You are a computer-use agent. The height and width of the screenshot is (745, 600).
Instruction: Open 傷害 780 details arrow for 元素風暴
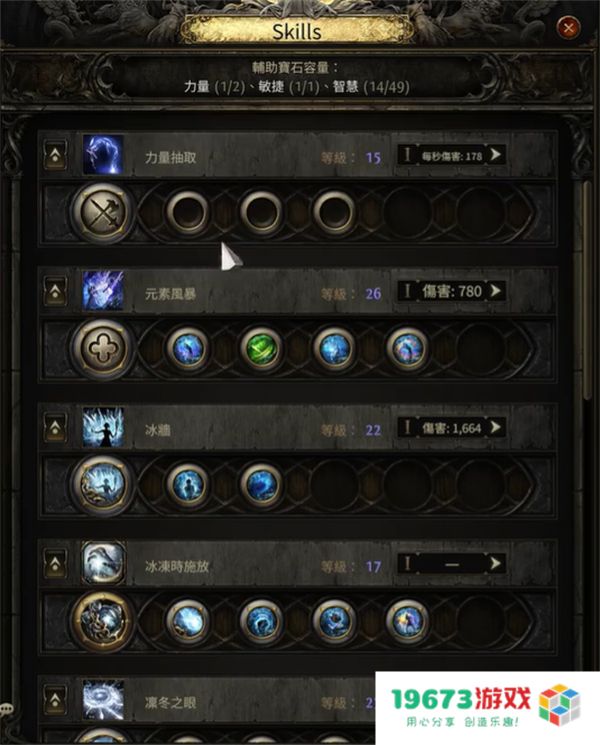coord(495,290)
